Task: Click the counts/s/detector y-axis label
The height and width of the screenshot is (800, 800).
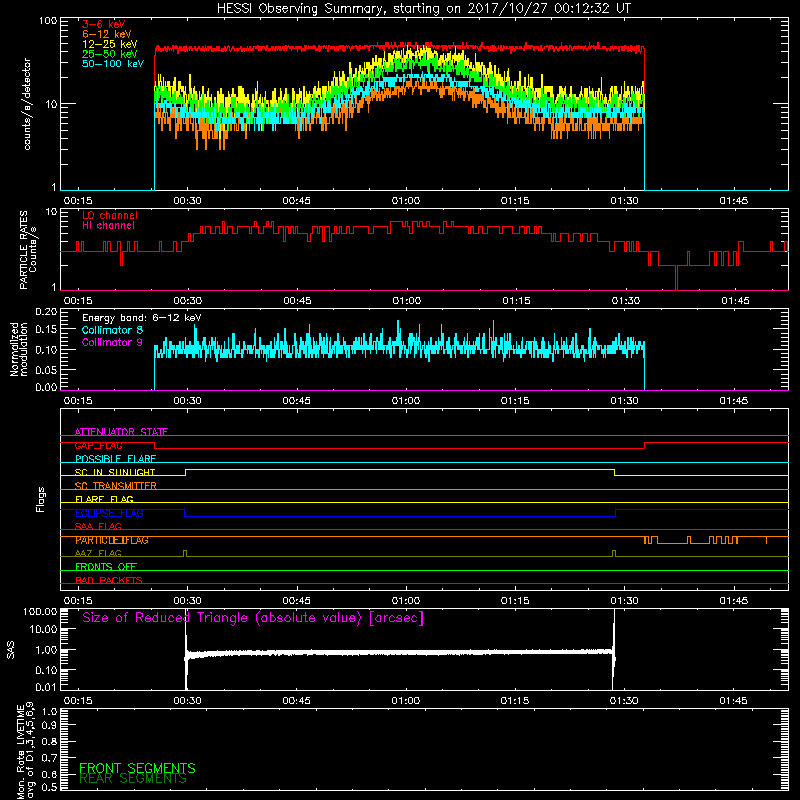Action: click(x=27, y=104)
